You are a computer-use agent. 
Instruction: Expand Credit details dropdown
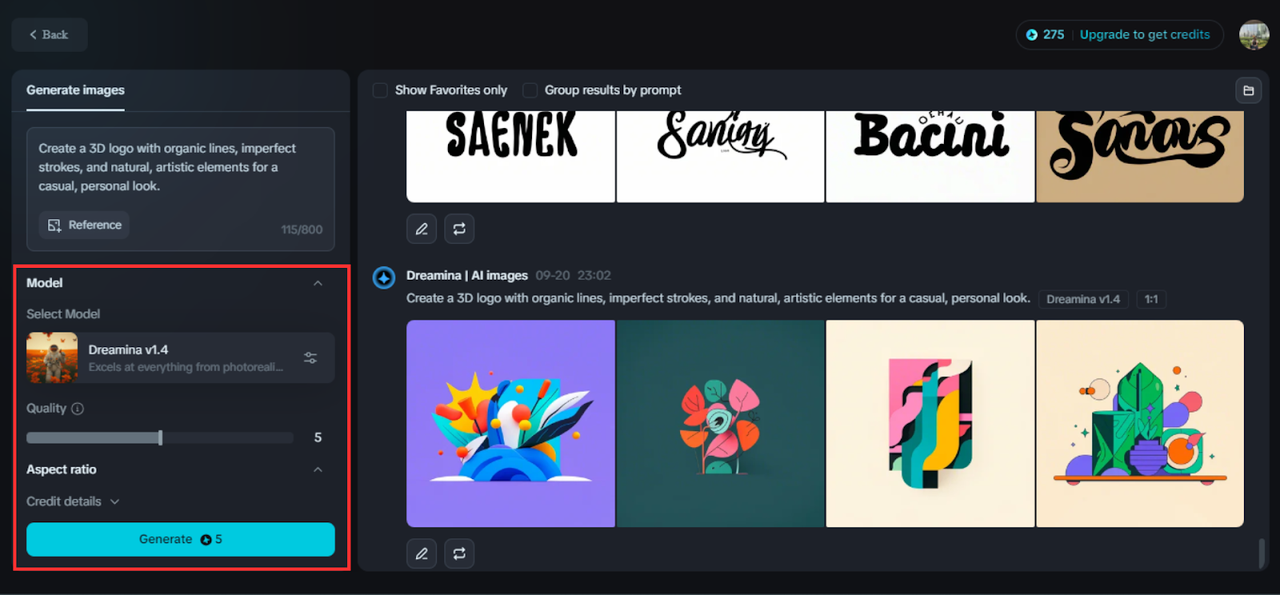[x=73, y=502]
